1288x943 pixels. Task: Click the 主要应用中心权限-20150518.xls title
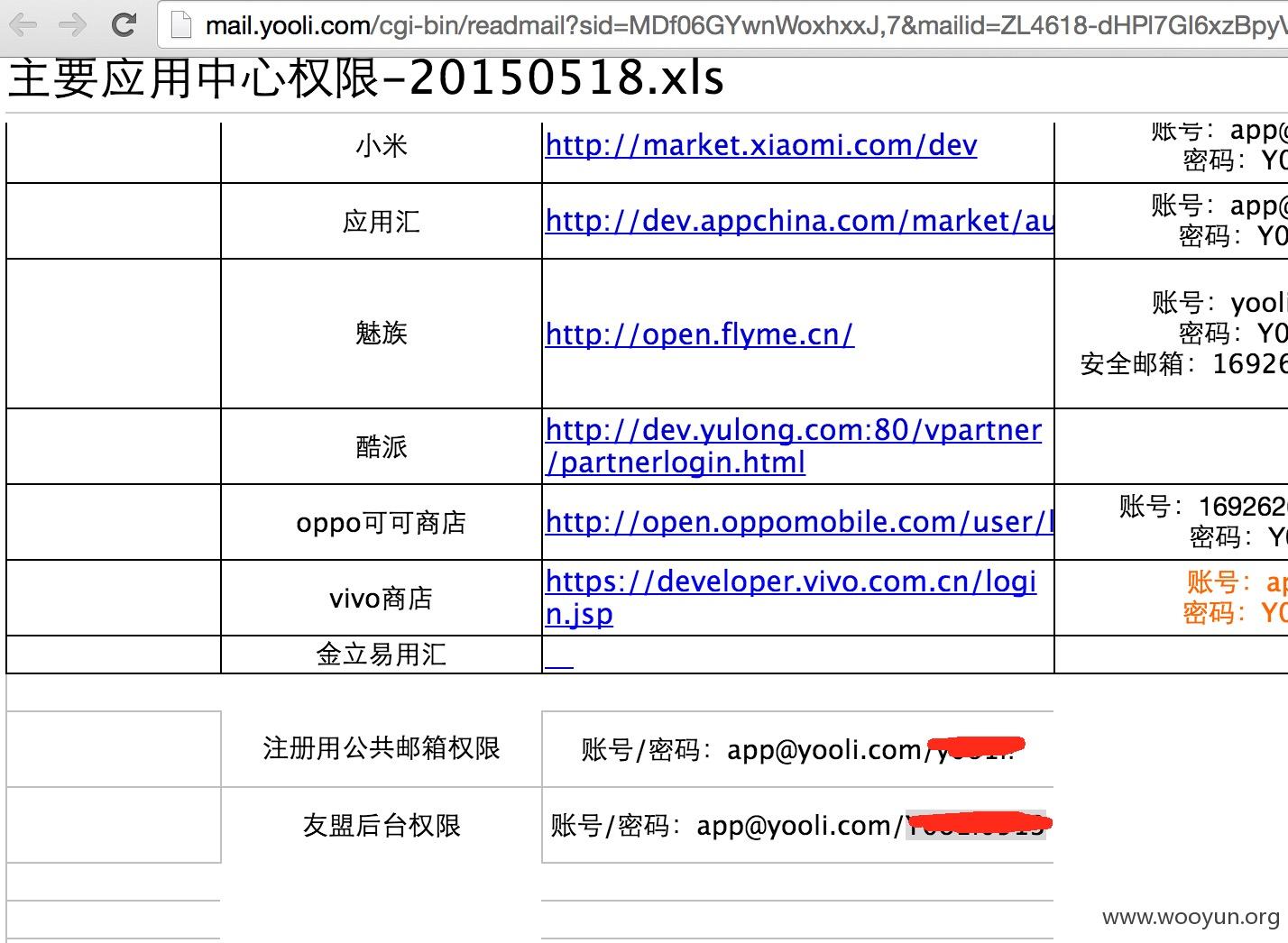(x=365, y=78)
